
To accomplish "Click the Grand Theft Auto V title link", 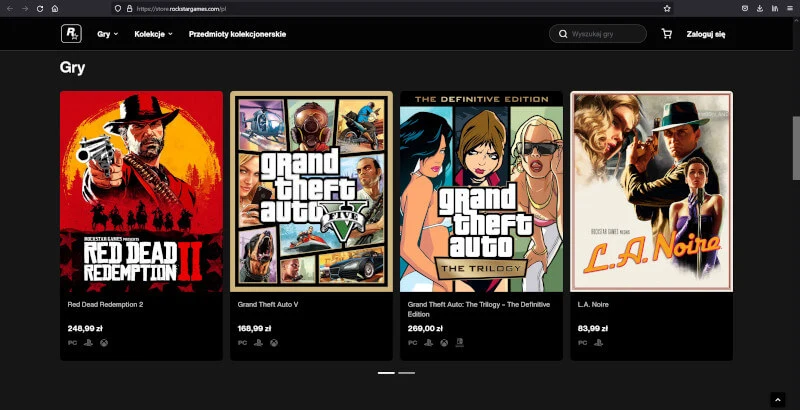I will (x=268, y=304).
